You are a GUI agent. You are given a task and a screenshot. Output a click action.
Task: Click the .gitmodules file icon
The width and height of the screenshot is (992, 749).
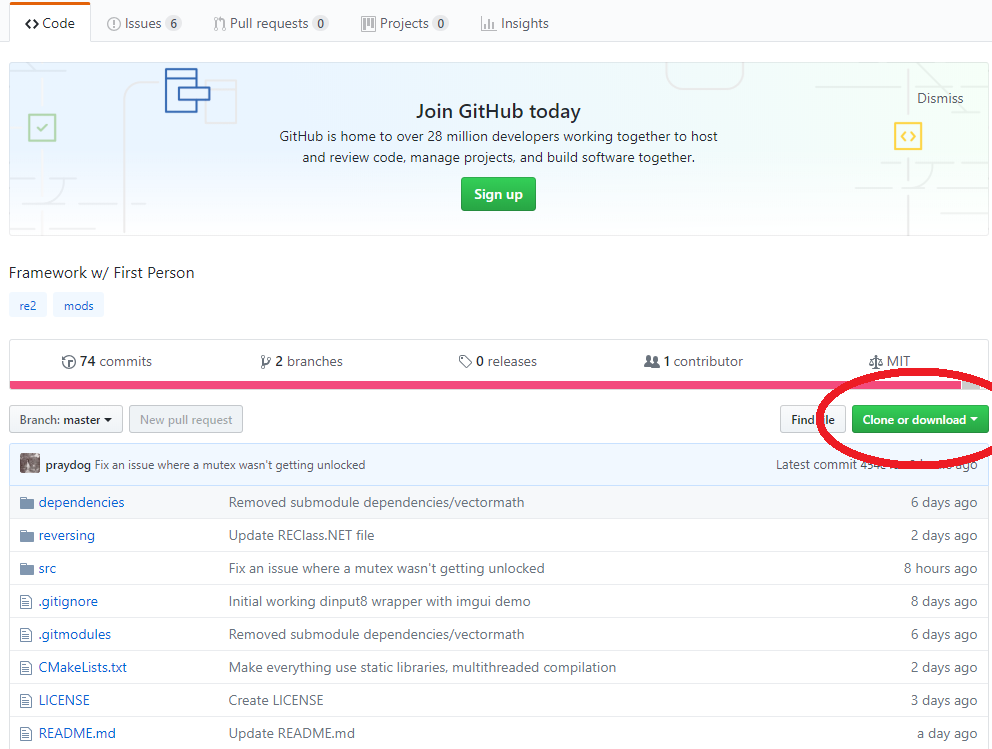click(26, 634)
